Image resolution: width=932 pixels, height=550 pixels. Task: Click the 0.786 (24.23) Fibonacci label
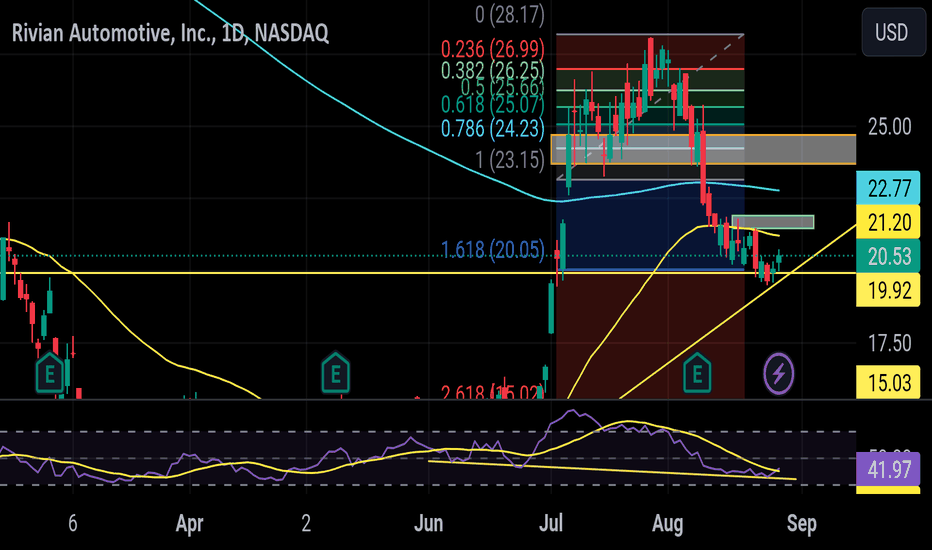pos(492,128)
